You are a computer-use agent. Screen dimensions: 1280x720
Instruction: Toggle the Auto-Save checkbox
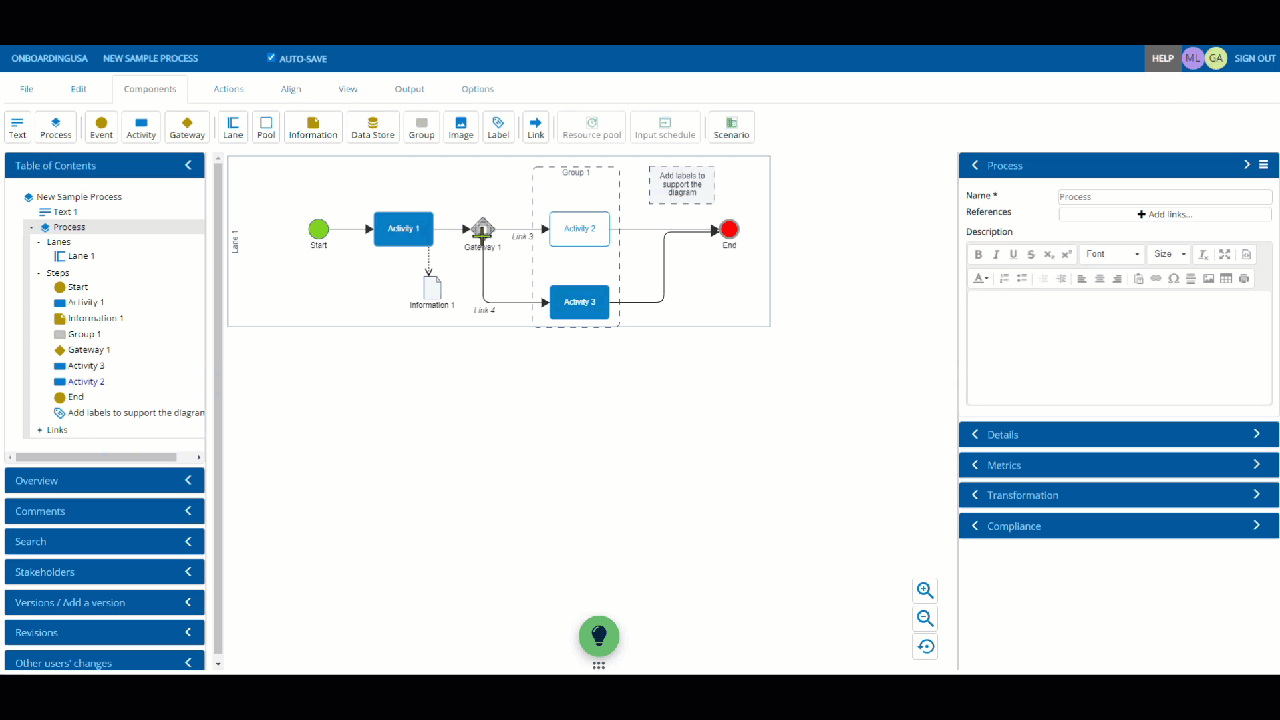[271, 58]
